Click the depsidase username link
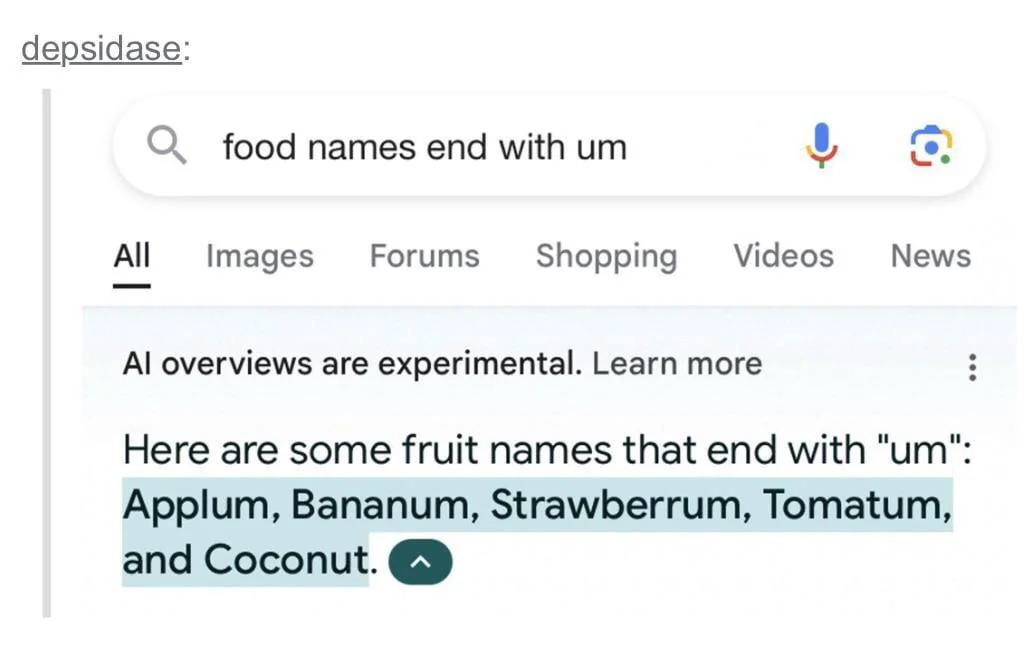 point(97,46)
